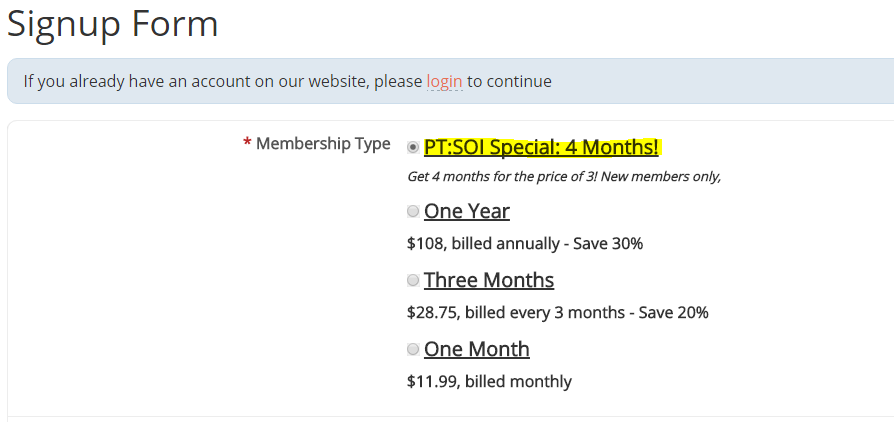Click the 'If you already have an account' text
This screenshot has height=422, width=894.
[x=222, y=81]
